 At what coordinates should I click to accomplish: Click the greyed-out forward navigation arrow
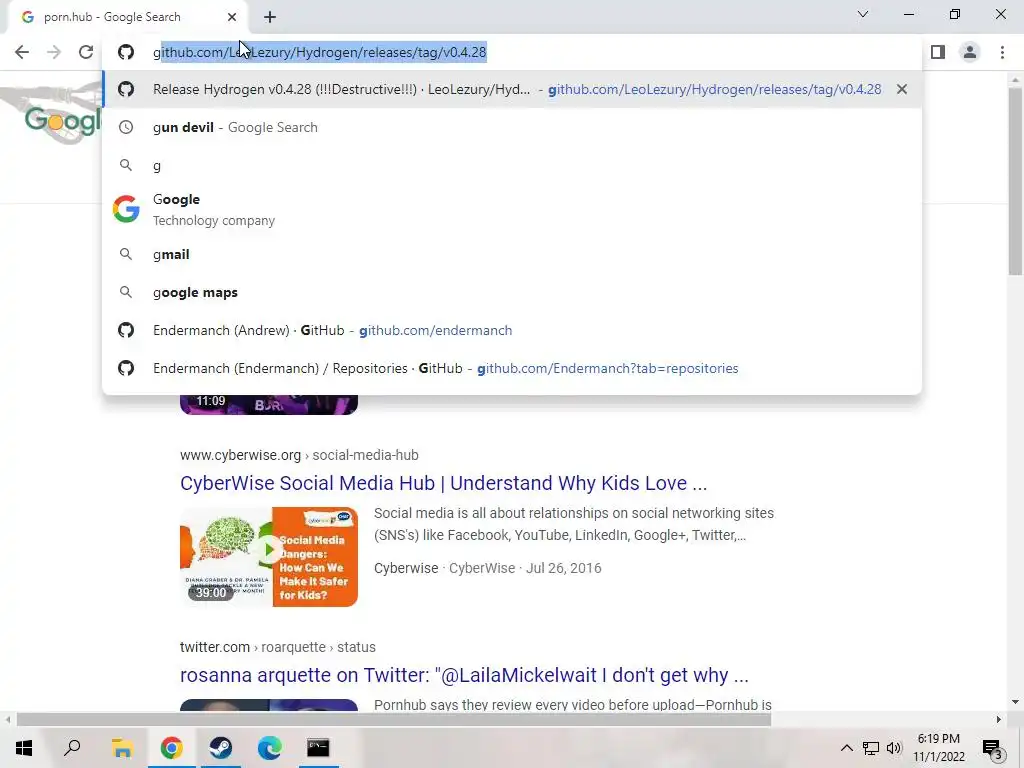[54, 52]
